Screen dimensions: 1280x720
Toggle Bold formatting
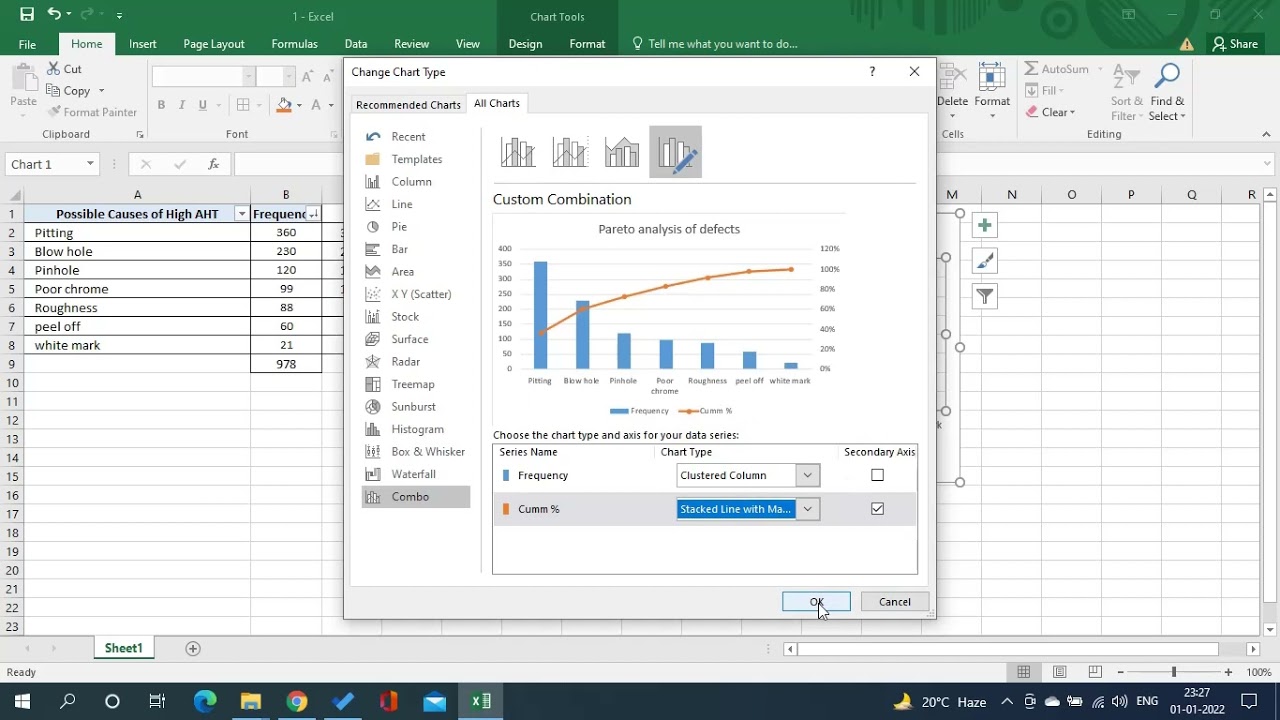(x=161, y=105)
